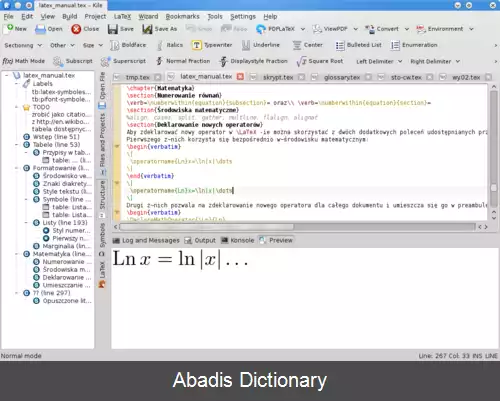This screenshot has height=401, width=500.
Task: Open the Sectioning dropdown
Action: [x=23, y=45]
